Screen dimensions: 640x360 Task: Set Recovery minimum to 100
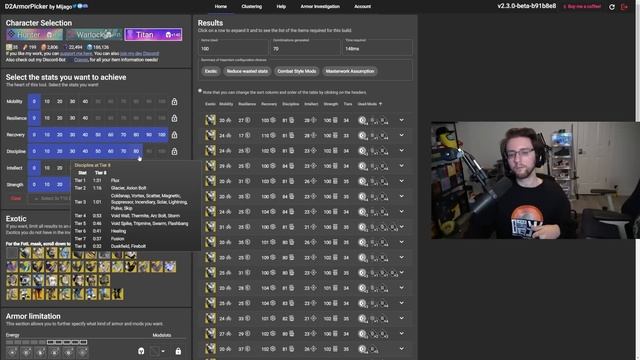[x=162, y=135]
